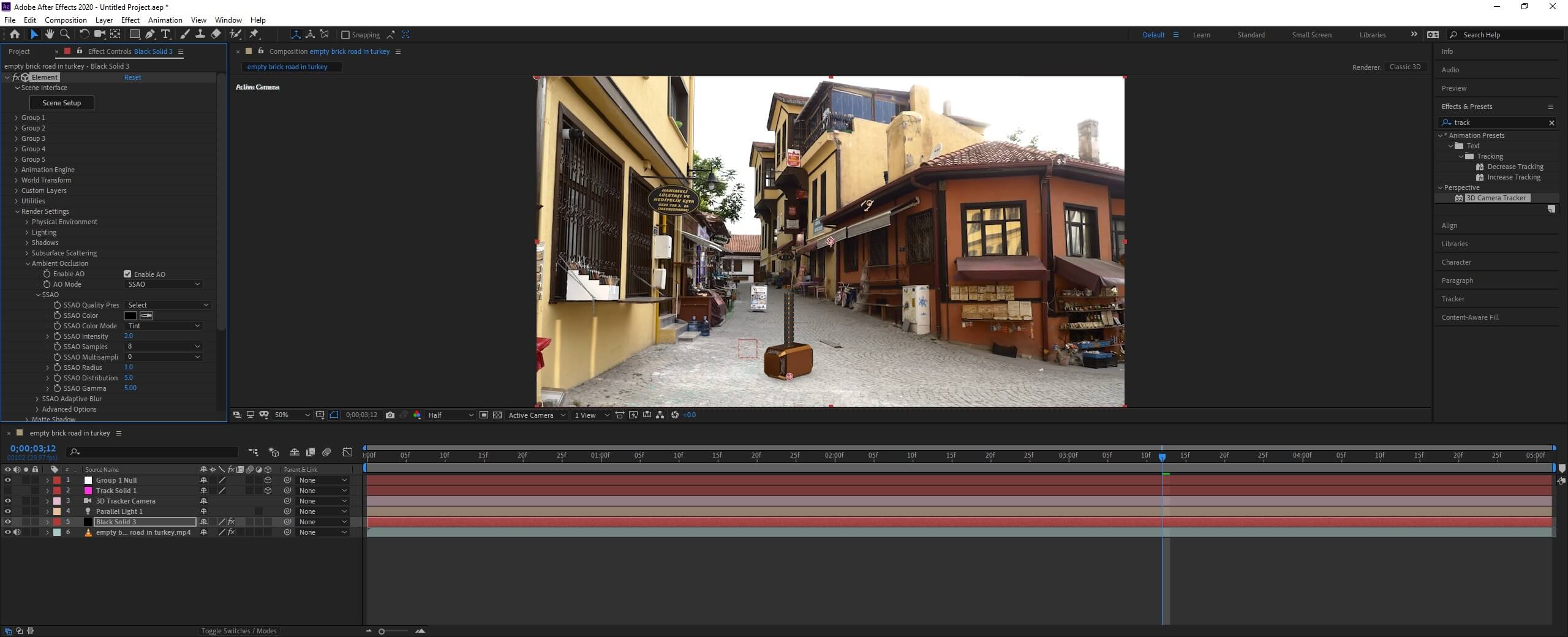Enable the Snapping checkbox

point(345,35)
